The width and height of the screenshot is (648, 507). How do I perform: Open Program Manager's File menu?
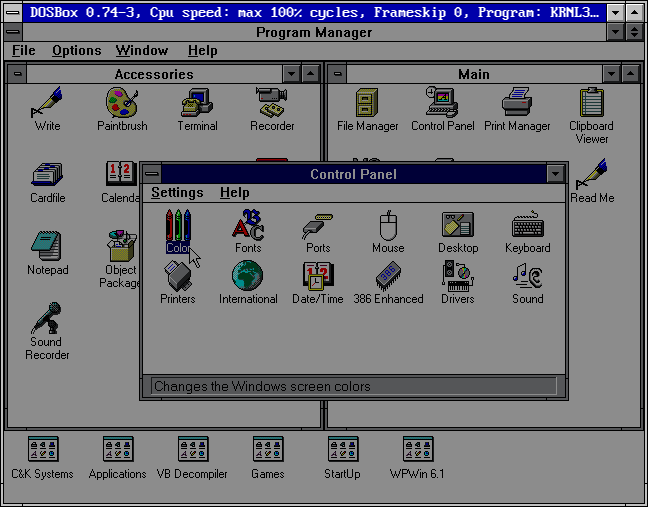(24, 50)
